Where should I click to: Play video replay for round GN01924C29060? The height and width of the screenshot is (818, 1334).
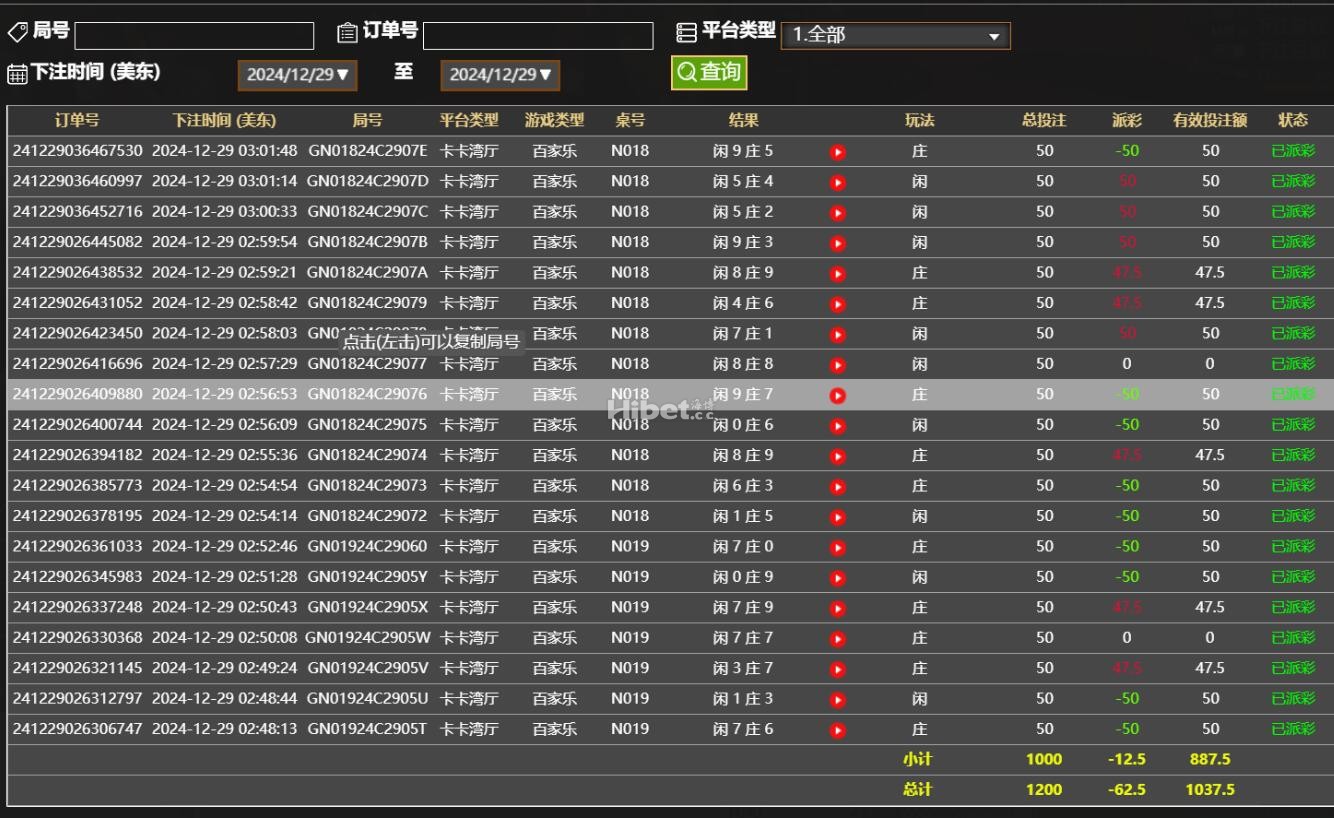click(838, 547)
